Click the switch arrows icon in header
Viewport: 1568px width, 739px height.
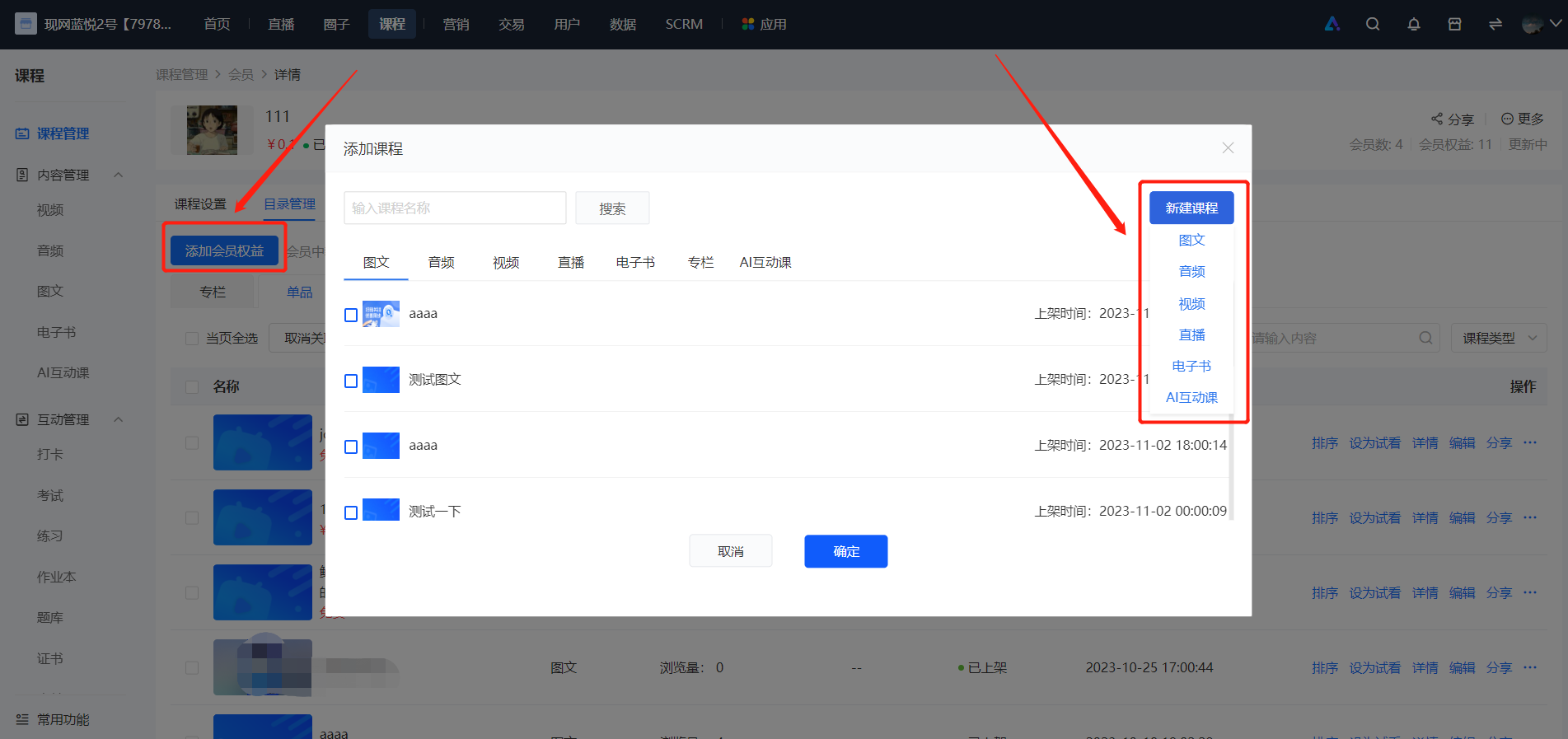point(1495,24)
